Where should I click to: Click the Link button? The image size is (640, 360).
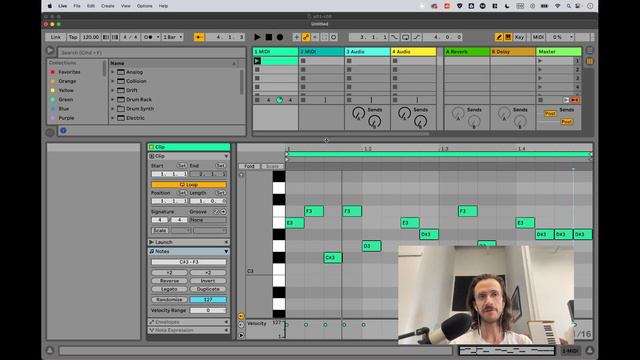click(x=56, y=37)
